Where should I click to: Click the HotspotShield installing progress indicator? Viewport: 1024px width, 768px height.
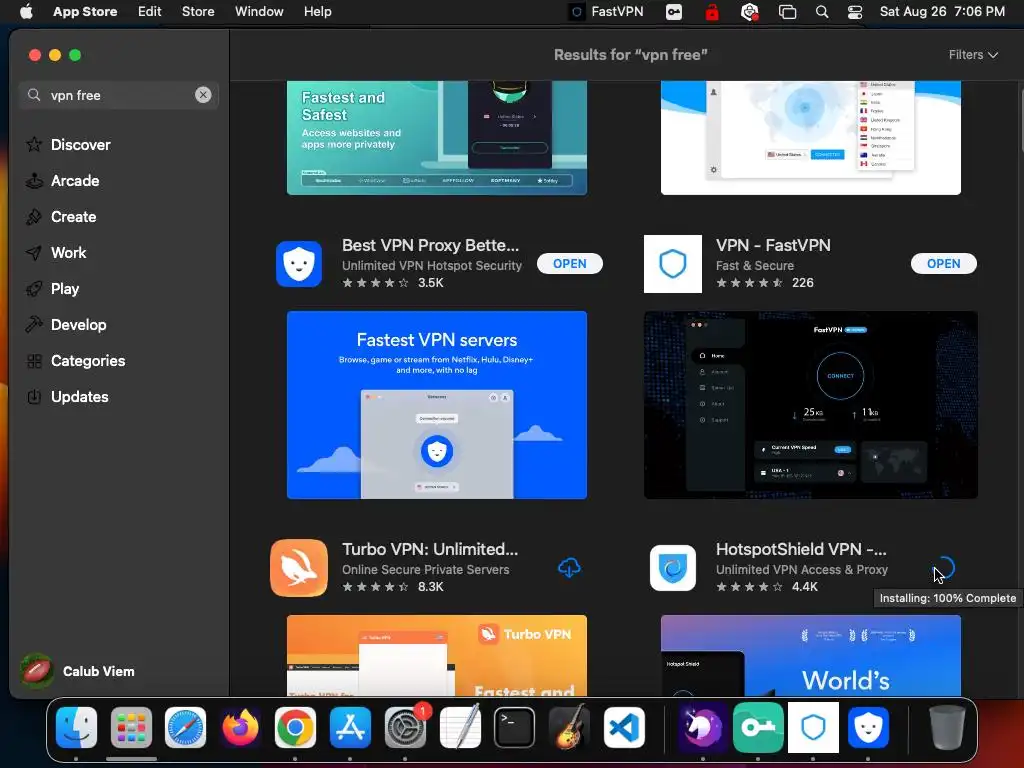pos(944,568)
